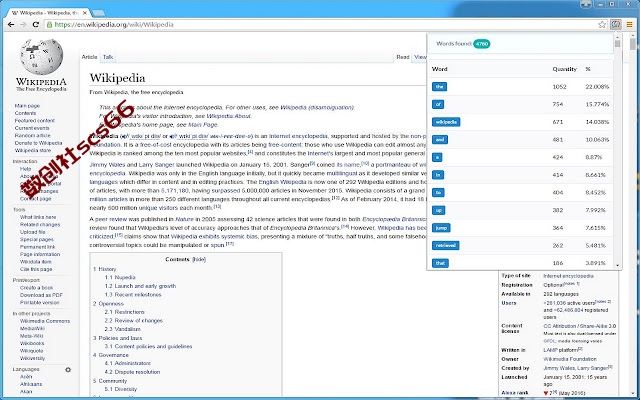Open the Wikimedia Foundation owner link
This screenshot has height=400, width=640.
pyautogui.click(x=570, y=359)
